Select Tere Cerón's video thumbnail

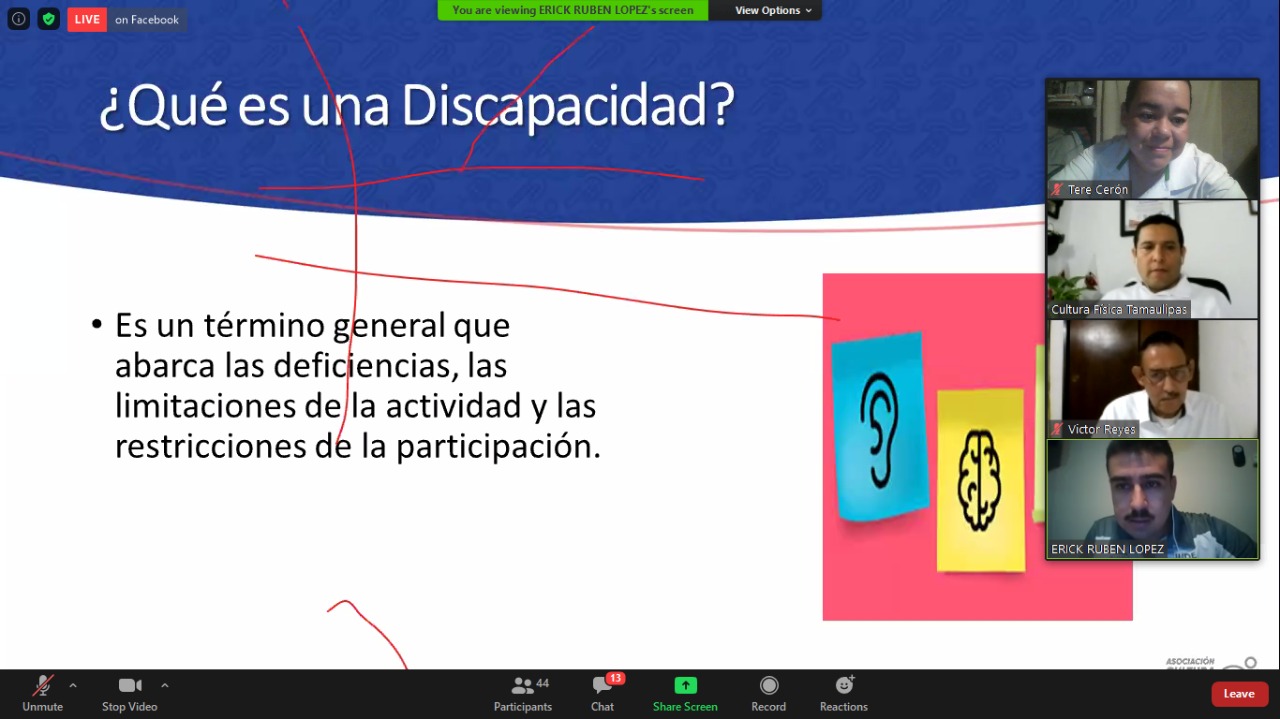pyautogui.click(x=1152, y=139)
